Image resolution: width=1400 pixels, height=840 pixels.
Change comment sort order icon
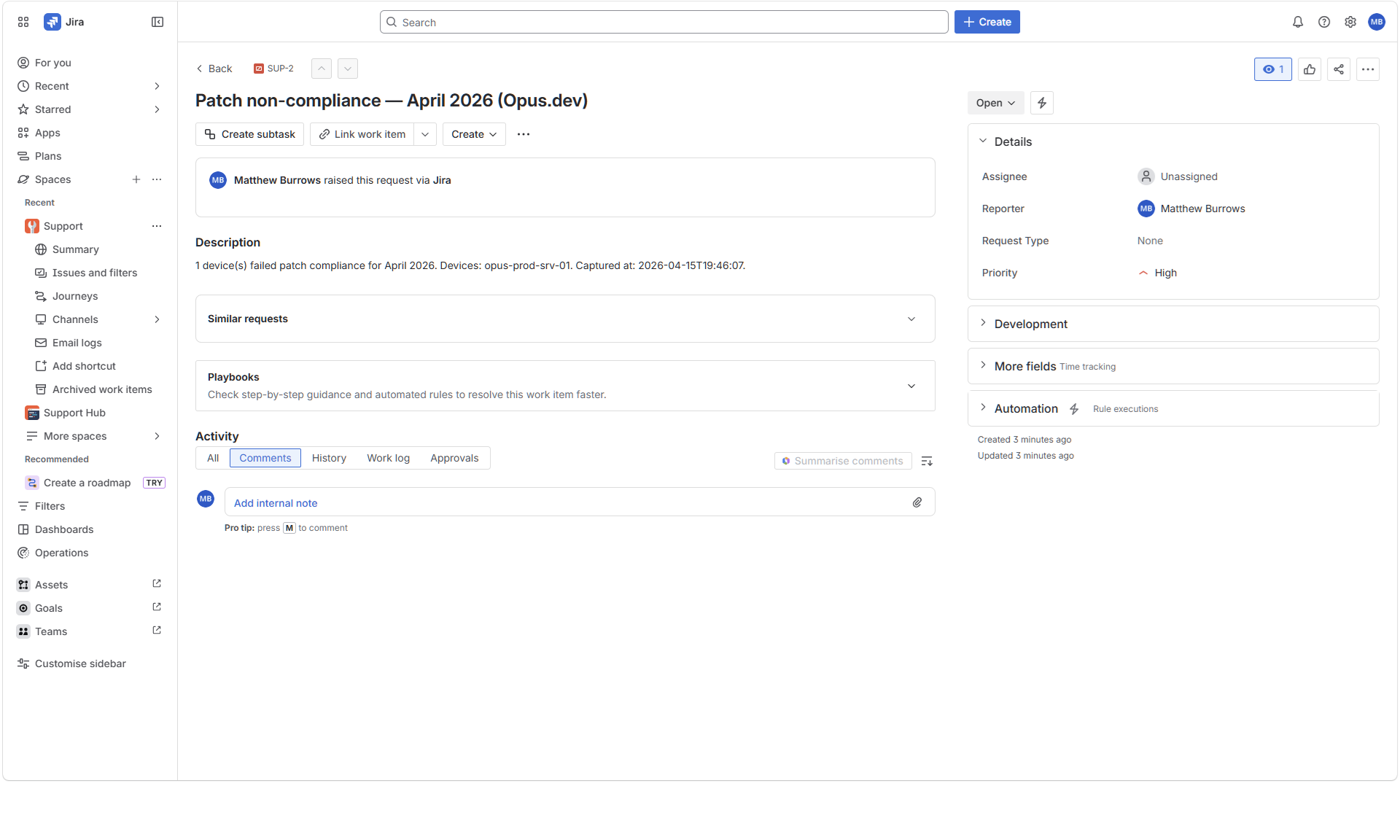tap(927, 461)
